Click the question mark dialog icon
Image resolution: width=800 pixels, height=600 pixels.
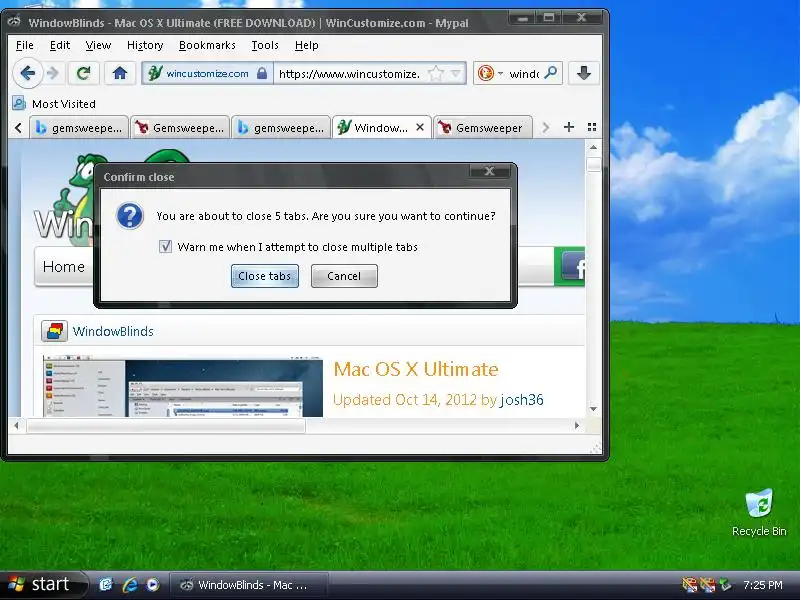(130, 216)
